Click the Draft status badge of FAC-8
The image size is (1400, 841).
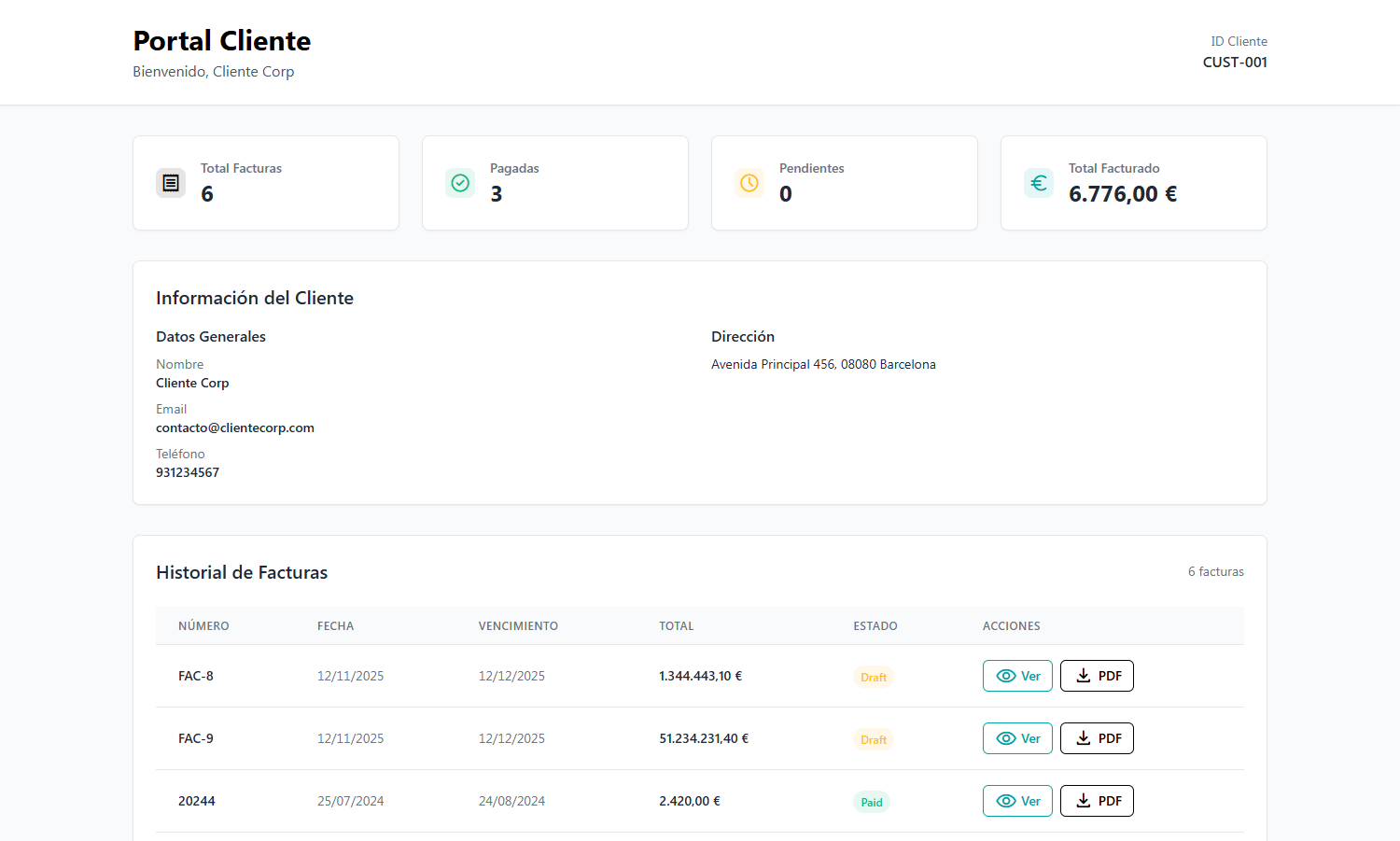[x=874, y=677]
